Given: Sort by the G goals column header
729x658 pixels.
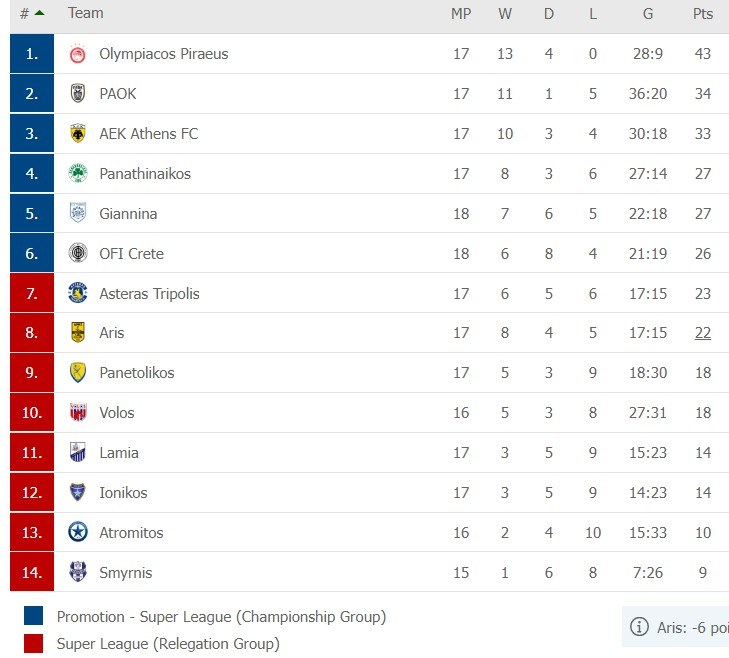Looking at the screenshot, I should (648, 14).
